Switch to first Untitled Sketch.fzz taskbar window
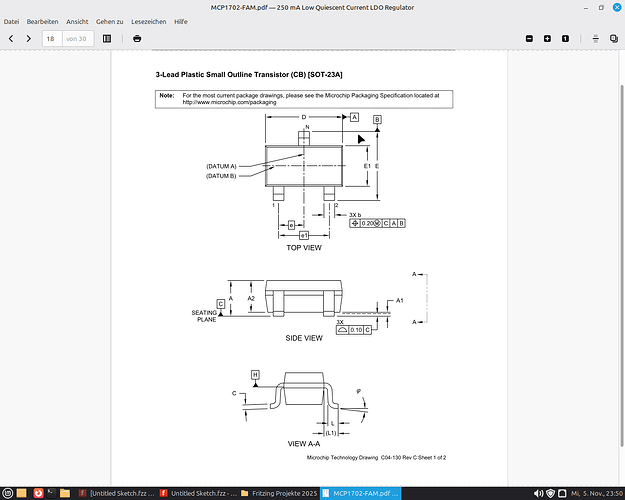625x500 pixels. point(119,493)
